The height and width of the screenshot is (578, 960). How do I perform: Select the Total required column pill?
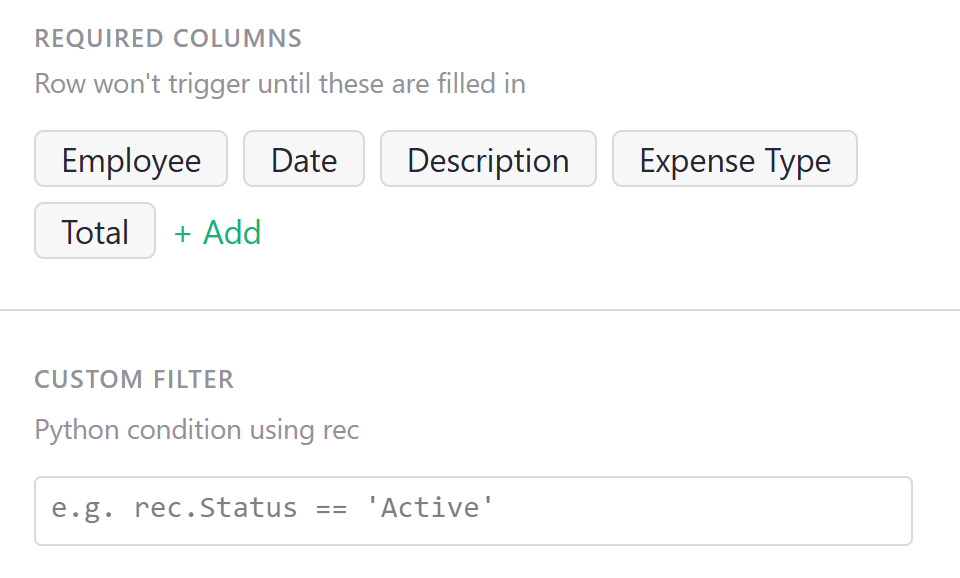(x=95, y=231)
